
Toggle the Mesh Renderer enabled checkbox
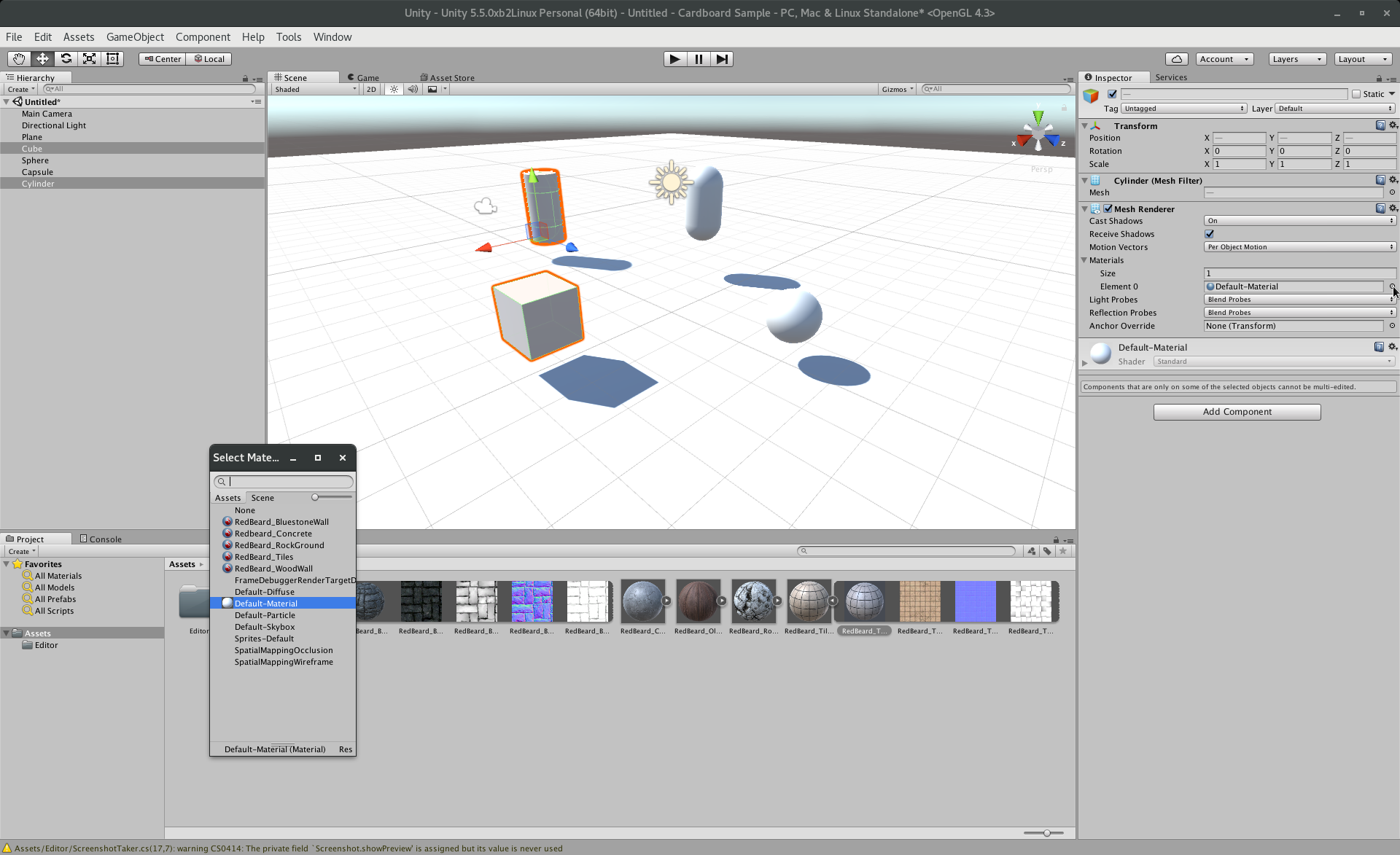tap(1108, 209)
